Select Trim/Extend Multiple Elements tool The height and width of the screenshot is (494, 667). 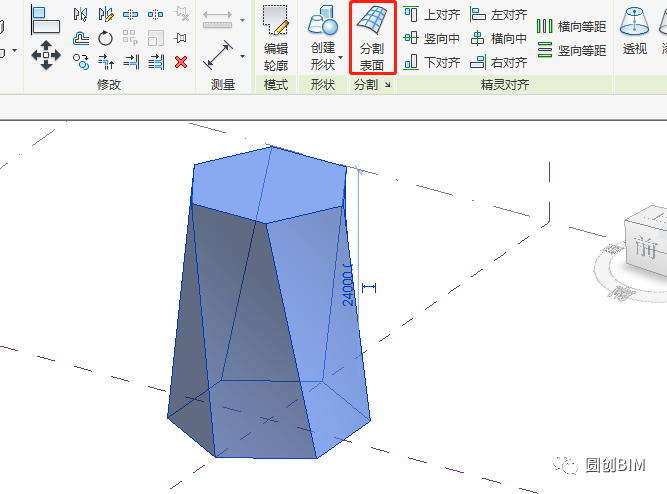[x=156, y=62]
